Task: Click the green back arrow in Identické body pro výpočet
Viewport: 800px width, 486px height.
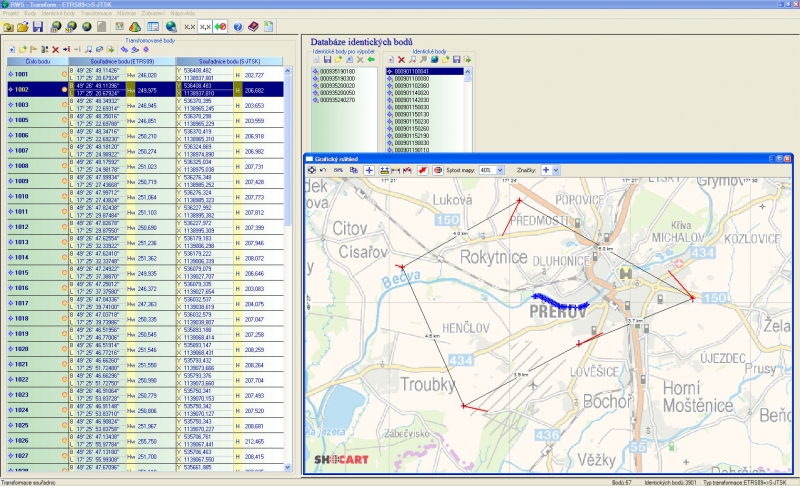Action: [371, 60]
